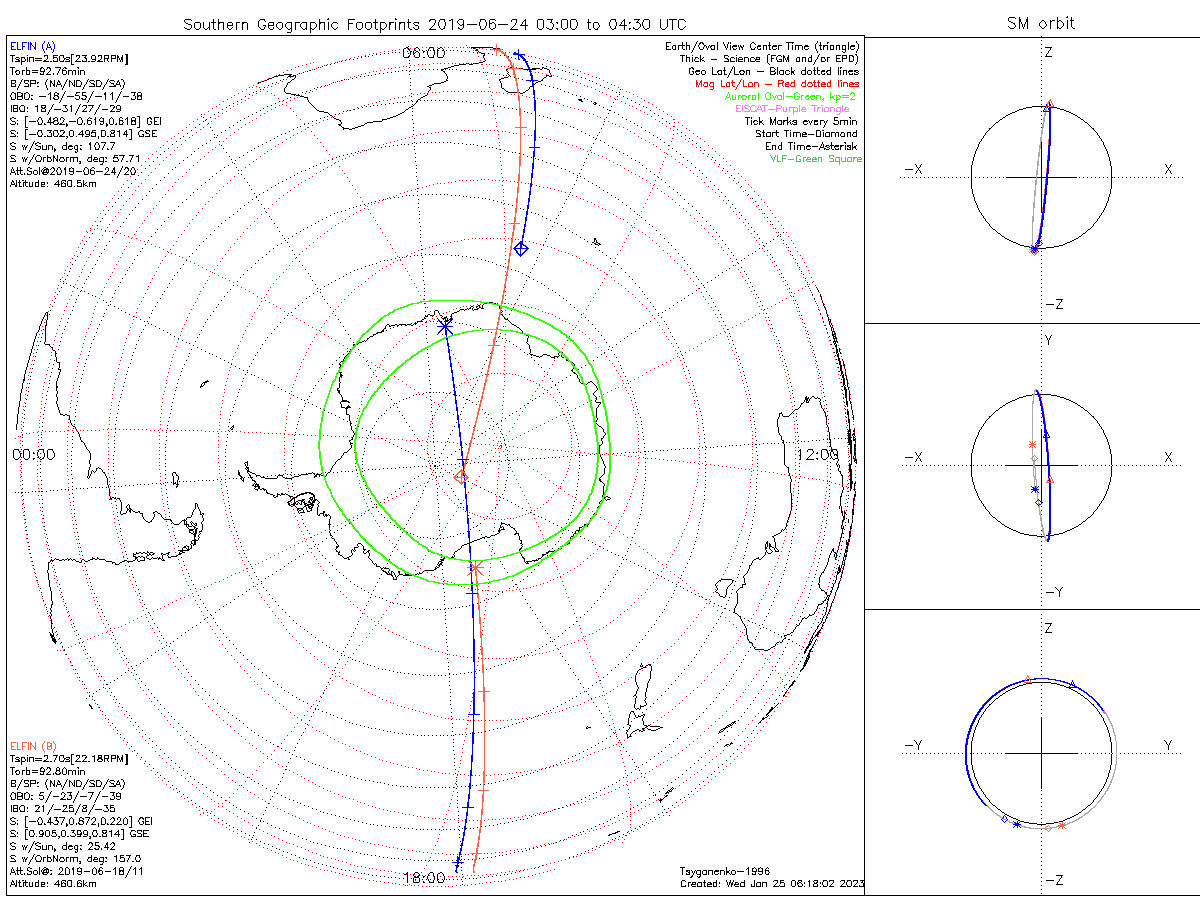The height and width of the screenshot is (900, 1200).
Task: Click '-Y' label in middle SM orbit panel
Action: [1054, 592]
